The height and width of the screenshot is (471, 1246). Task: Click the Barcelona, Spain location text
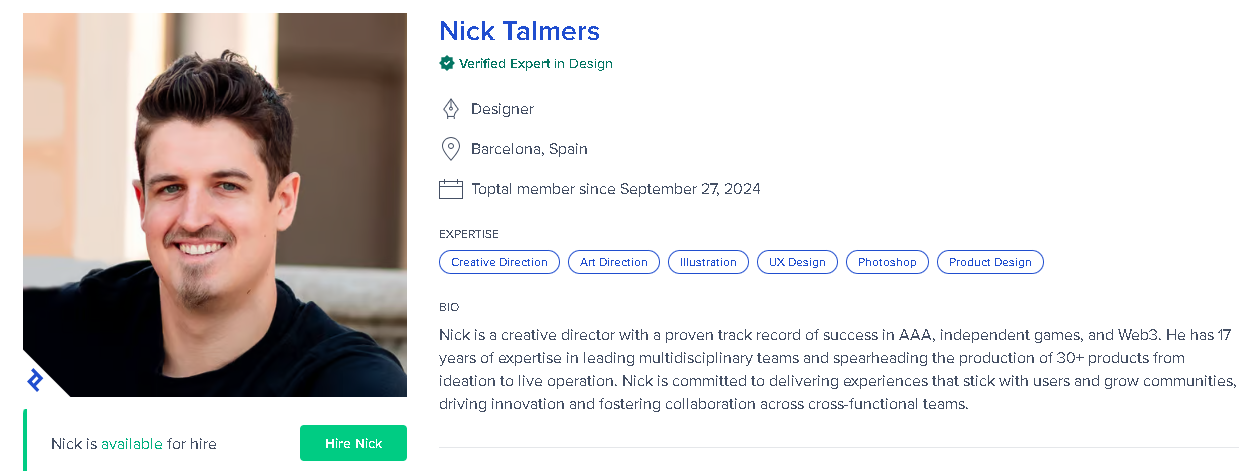pyautogui.click(x=529, y=149)
